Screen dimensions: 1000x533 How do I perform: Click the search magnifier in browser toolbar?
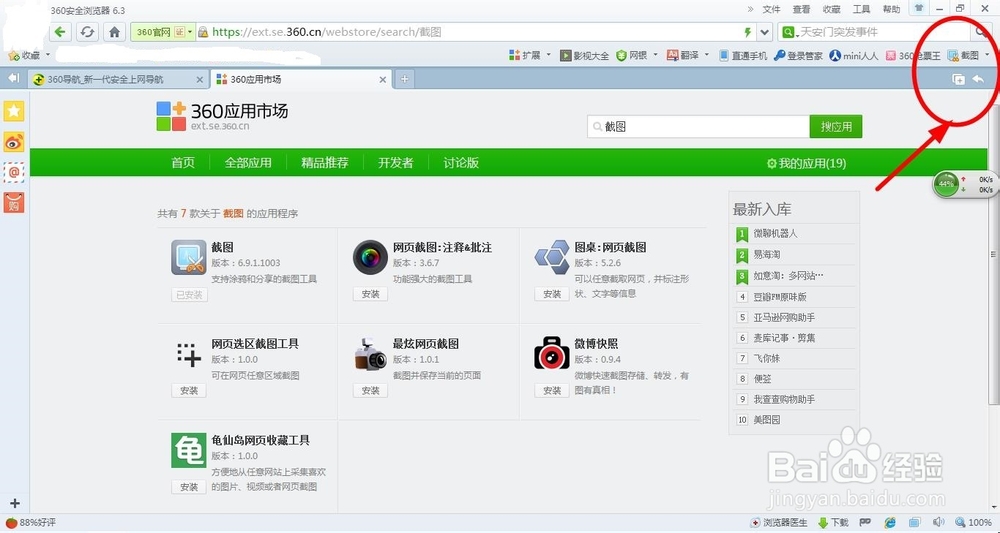(981, 32)
